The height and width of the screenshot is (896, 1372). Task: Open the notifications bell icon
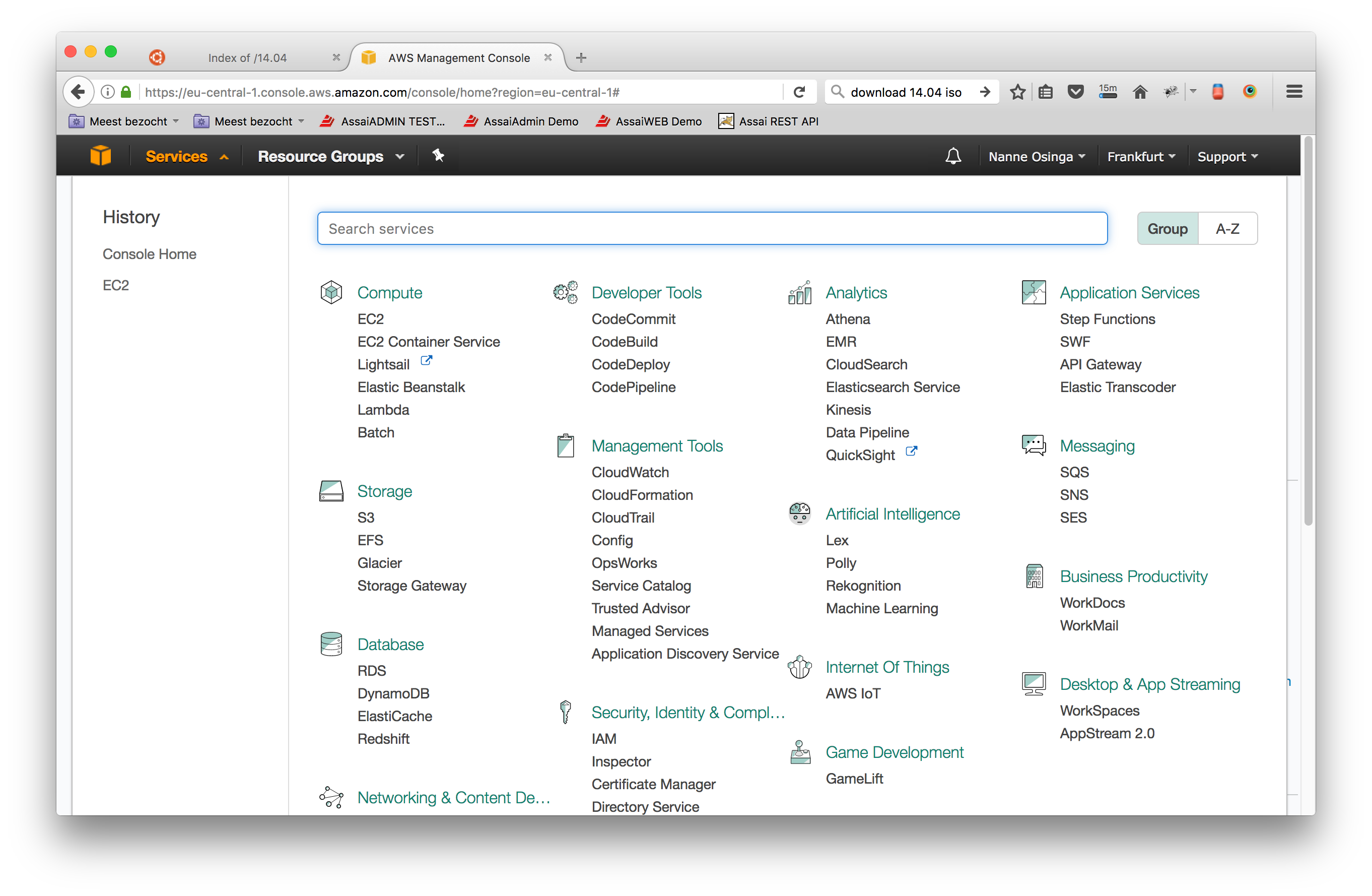coord(953,156)
